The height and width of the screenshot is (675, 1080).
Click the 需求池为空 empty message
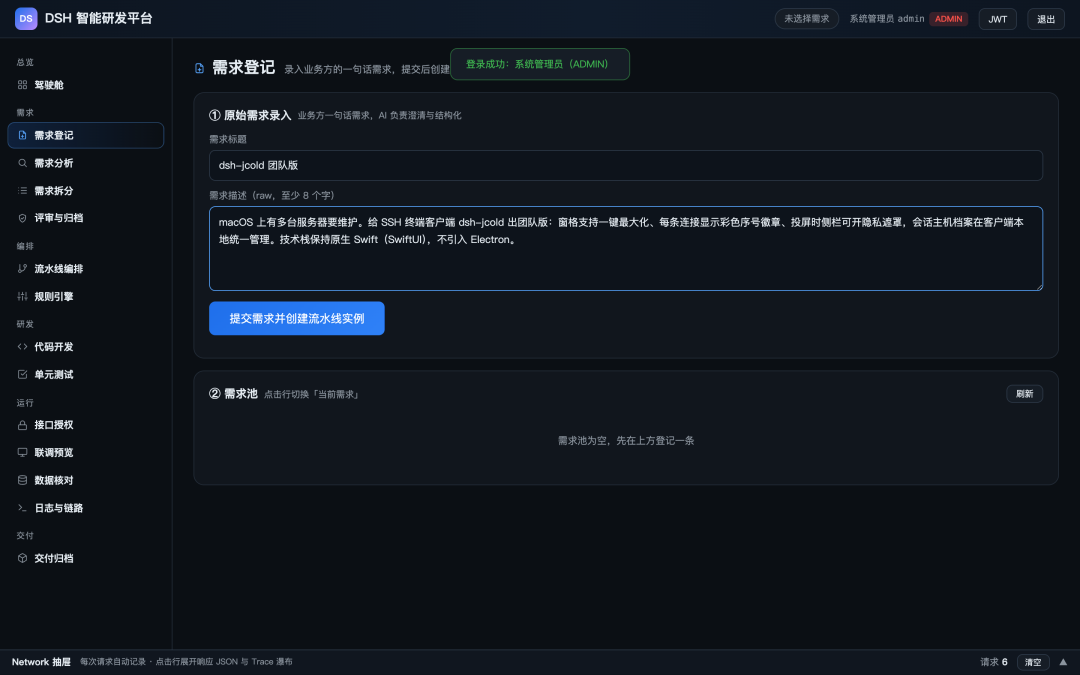point(625,440)
